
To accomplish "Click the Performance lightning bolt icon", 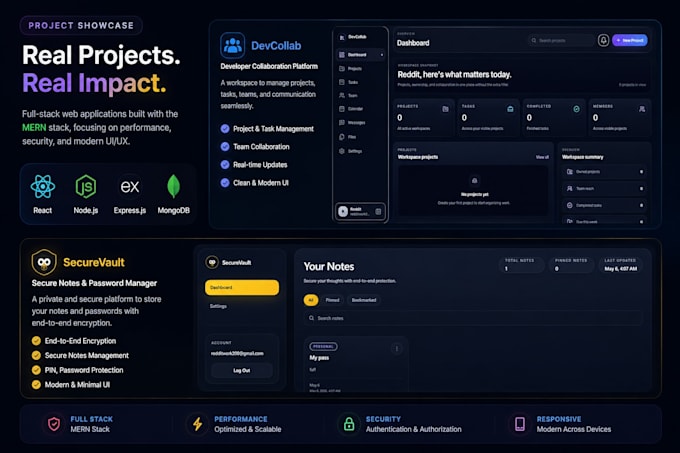I will point(197,424).
